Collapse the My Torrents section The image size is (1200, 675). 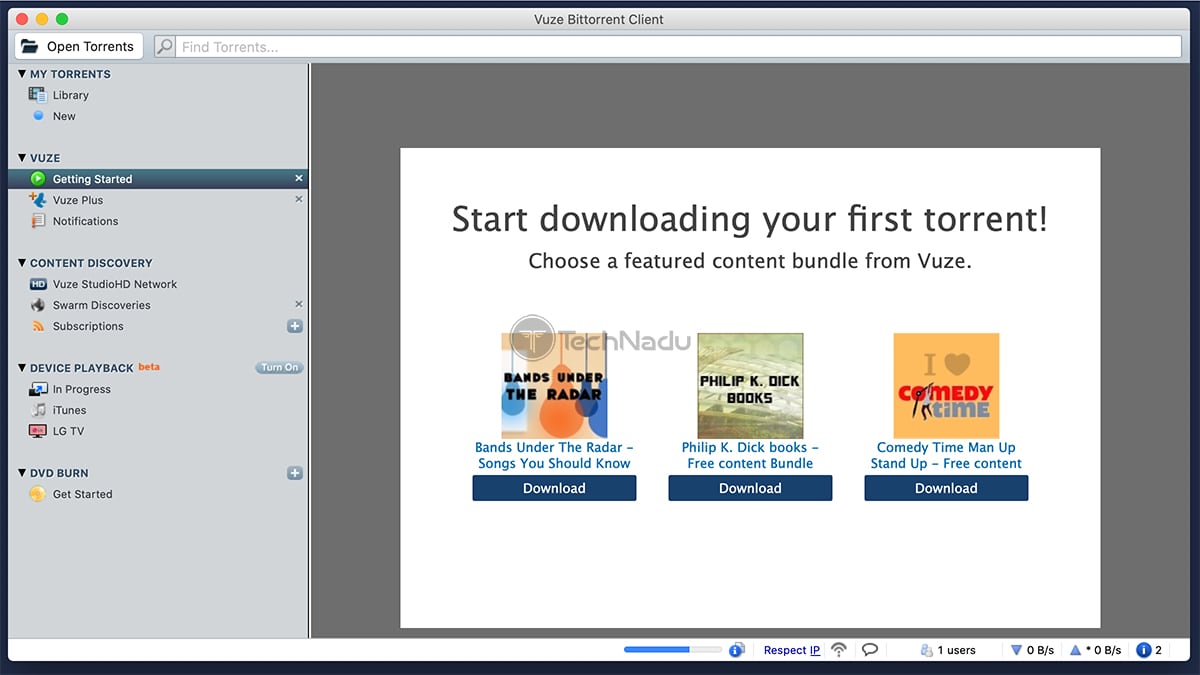tap(22, 74)
